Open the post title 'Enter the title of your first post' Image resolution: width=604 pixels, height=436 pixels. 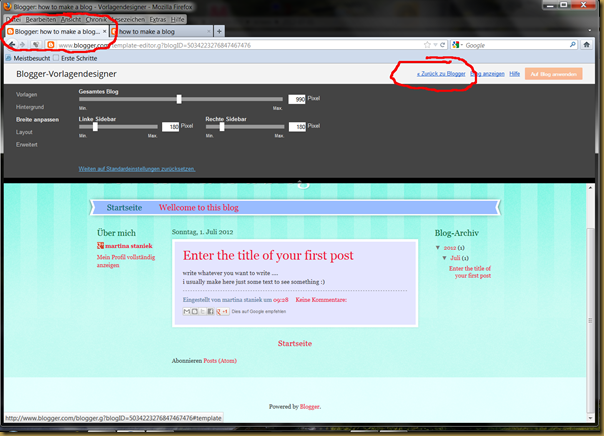268,255
